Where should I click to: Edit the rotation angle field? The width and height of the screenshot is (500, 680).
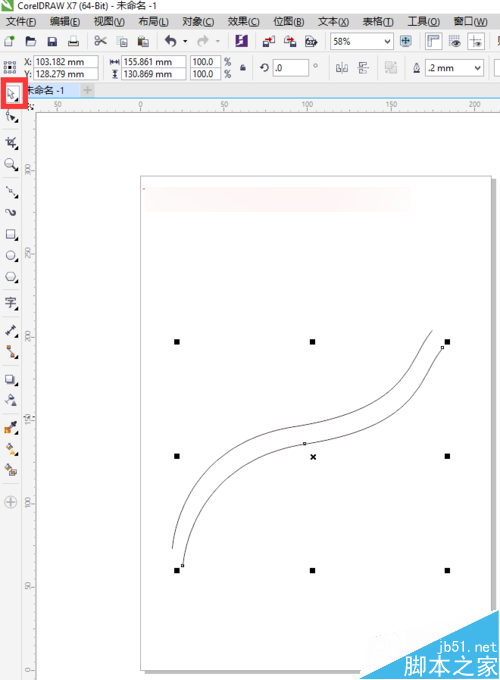tap(291, 68)
